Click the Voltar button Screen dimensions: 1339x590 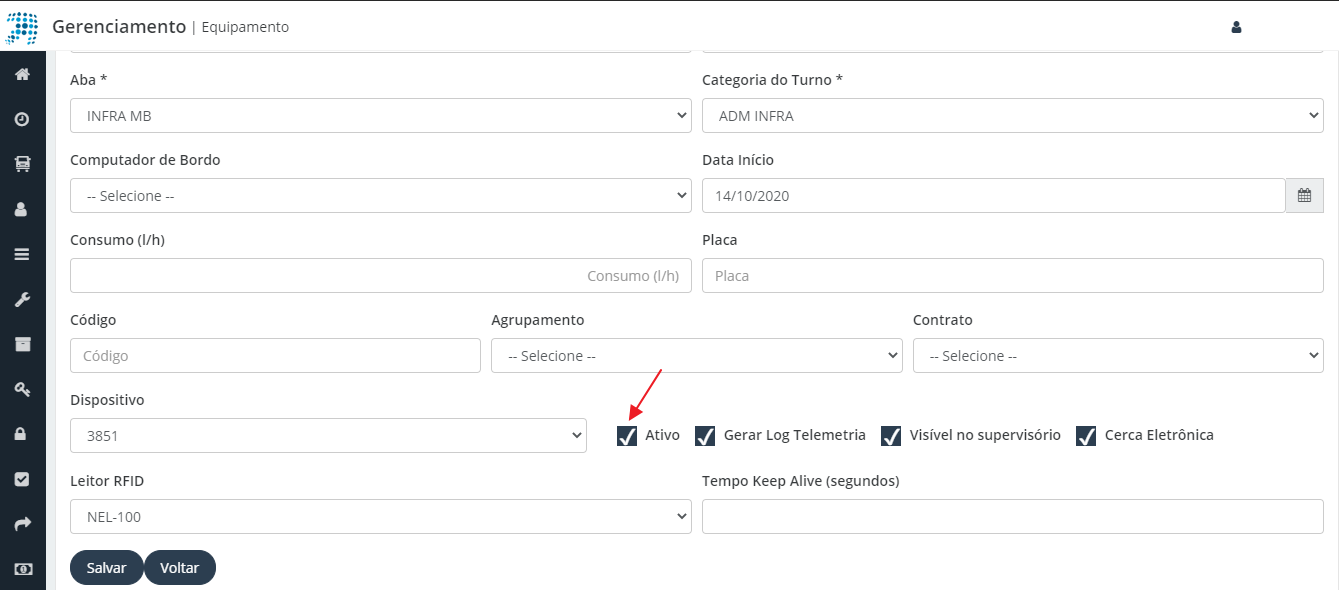pos(180,568)
